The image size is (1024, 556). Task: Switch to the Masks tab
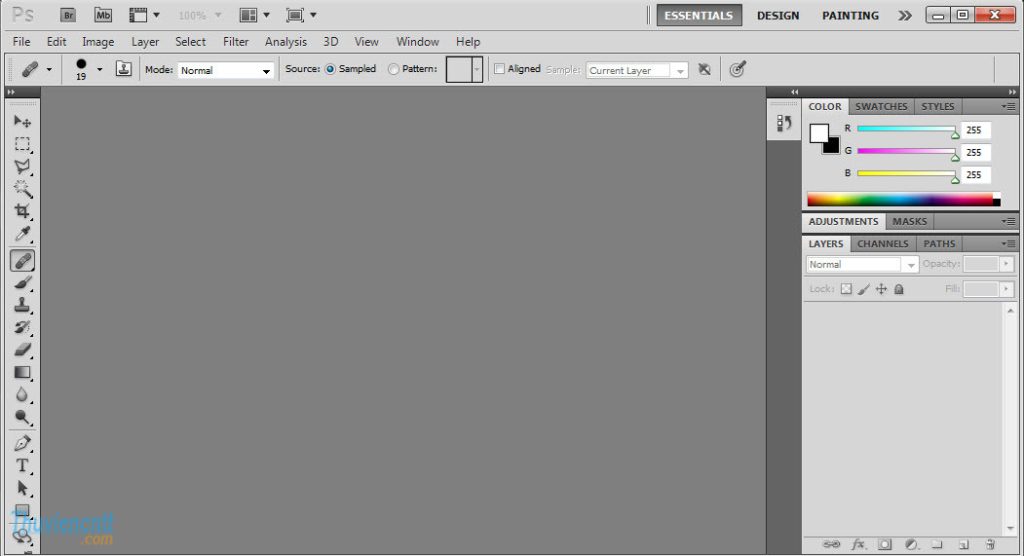click(x=909, y=221)
